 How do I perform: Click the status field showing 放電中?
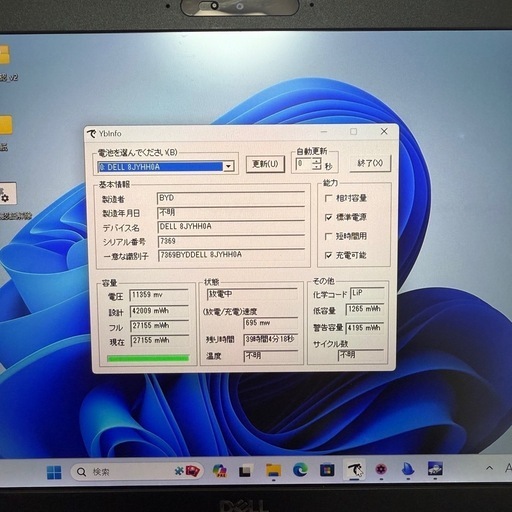[252, 294]
